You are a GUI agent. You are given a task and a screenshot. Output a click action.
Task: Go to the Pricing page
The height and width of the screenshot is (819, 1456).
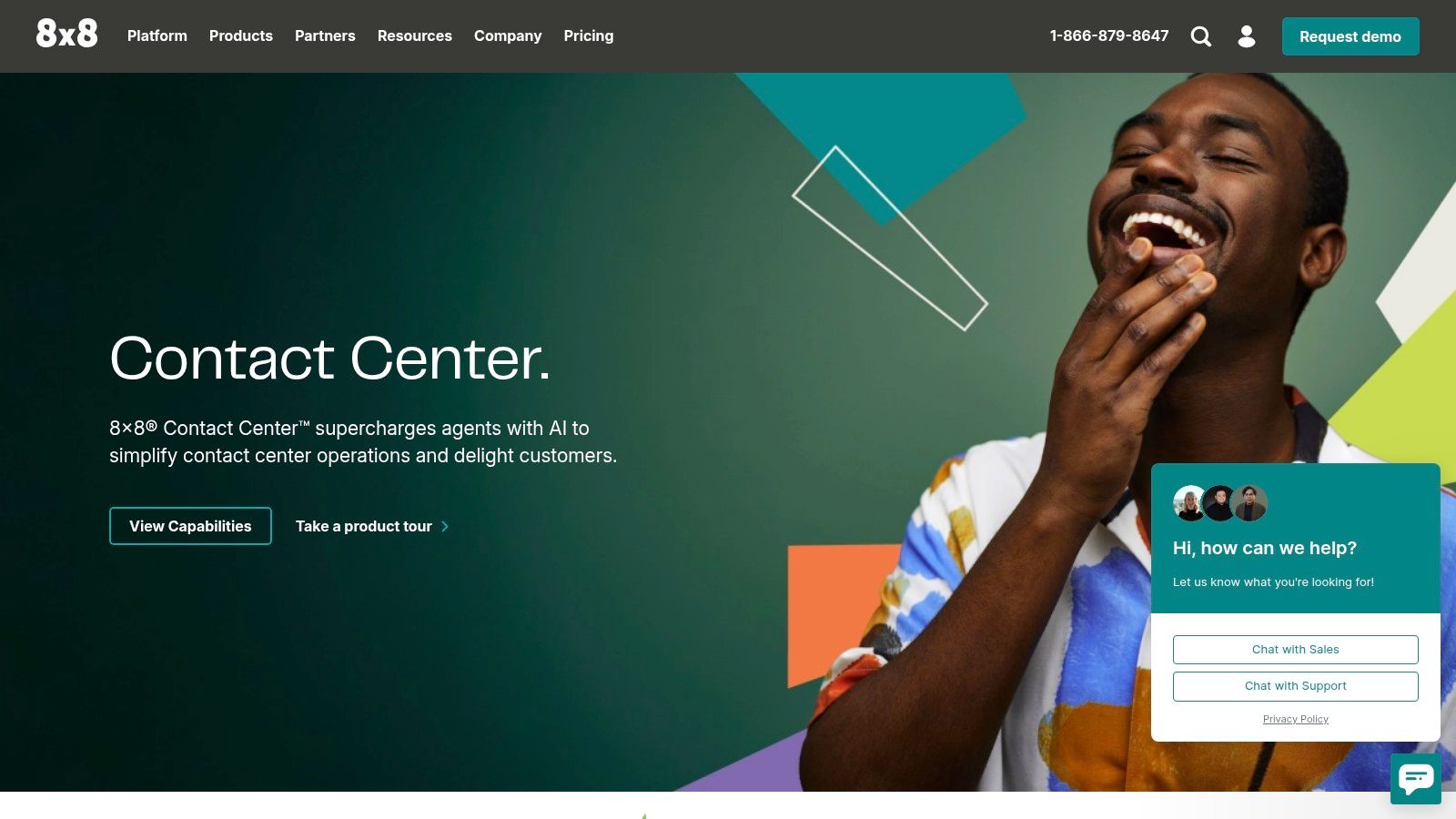589,35
